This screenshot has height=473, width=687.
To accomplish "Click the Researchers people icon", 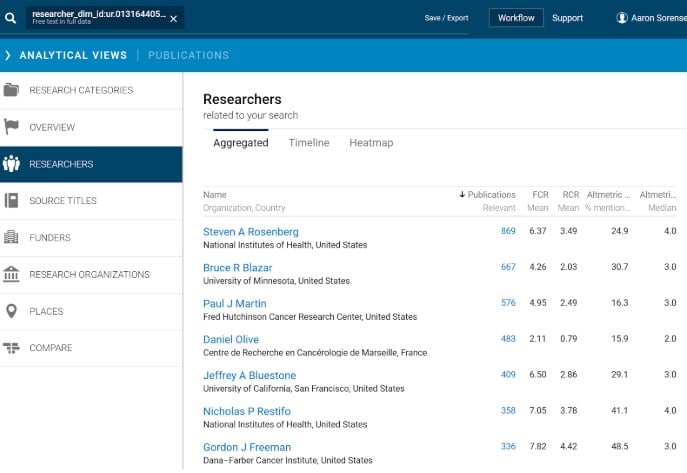I will point(12,164).
